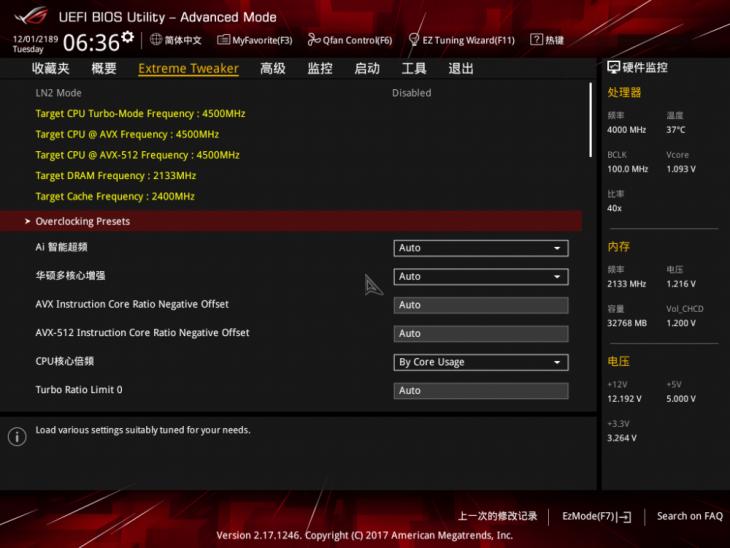This screenshot has width=730, height=548.
Task: Open MyFavorite(F3) list icon
Action: (223, 40)
